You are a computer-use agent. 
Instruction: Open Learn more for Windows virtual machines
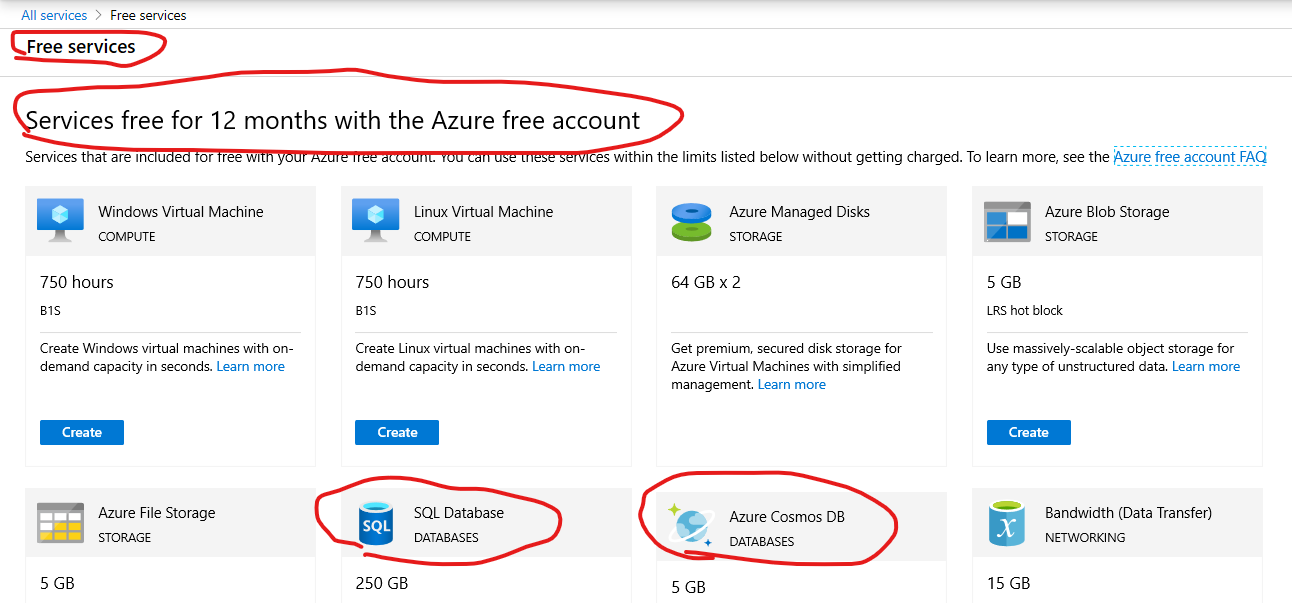coord(251,367)
